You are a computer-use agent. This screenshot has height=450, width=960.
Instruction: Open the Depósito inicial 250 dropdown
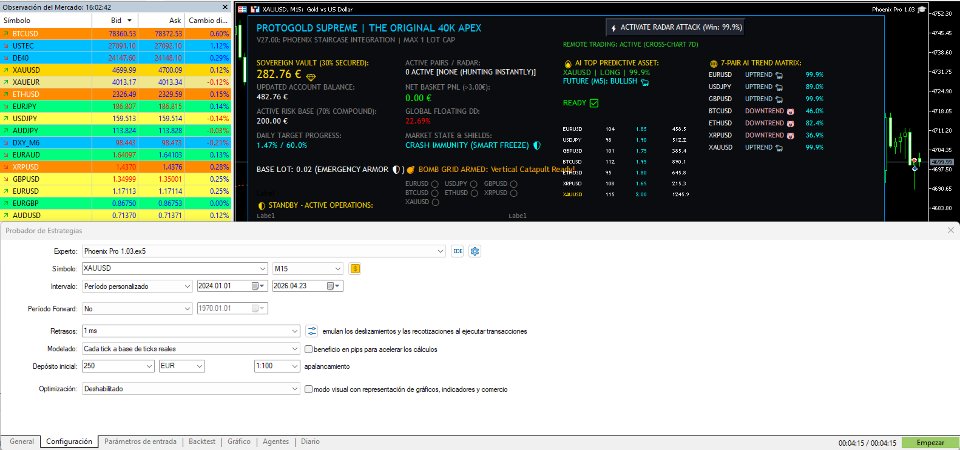pos(118,366)
